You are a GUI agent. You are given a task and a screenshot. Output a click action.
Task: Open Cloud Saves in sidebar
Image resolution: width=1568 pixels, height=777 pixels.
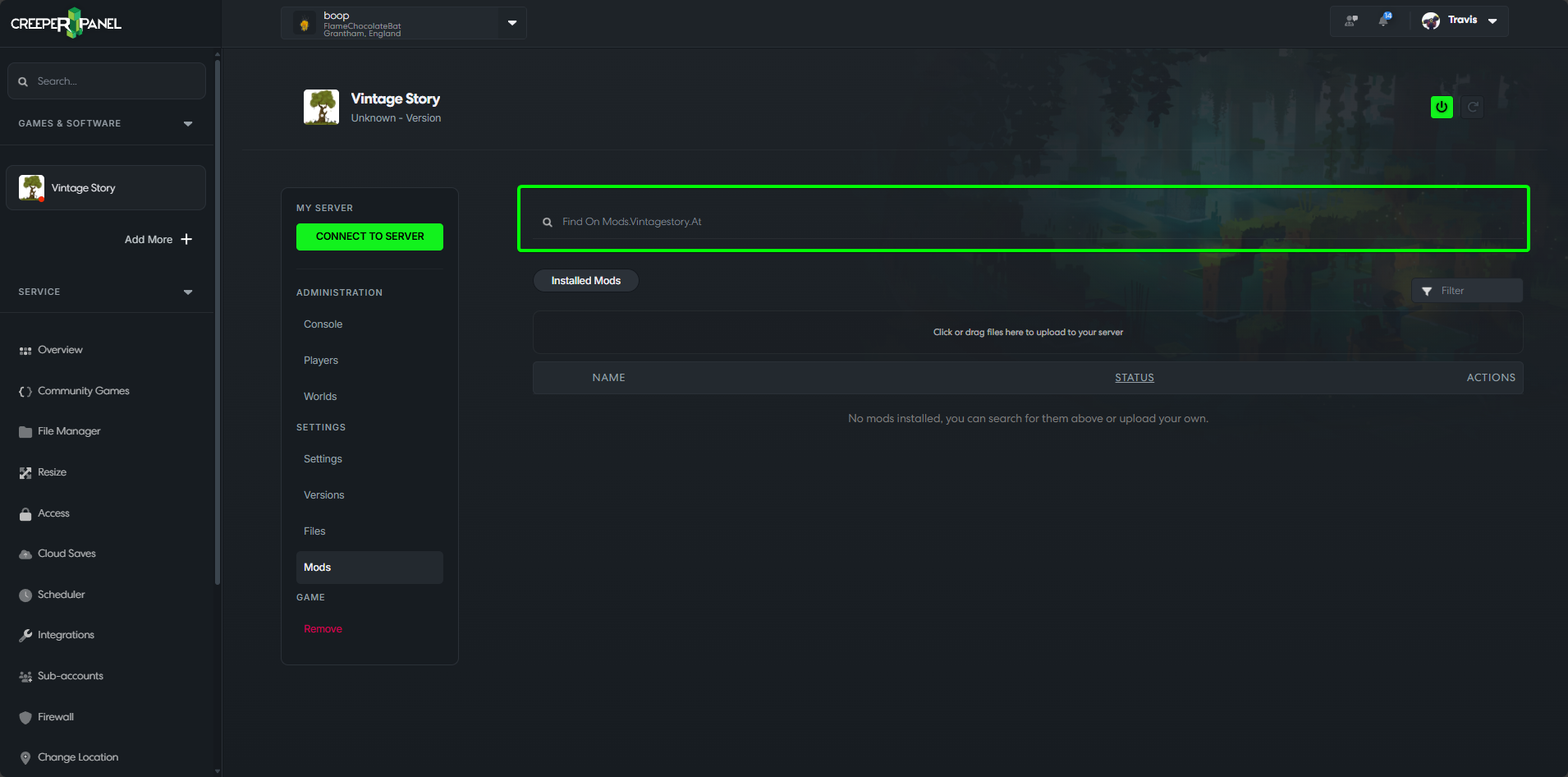pyautogui.click(x=66, y=554)
